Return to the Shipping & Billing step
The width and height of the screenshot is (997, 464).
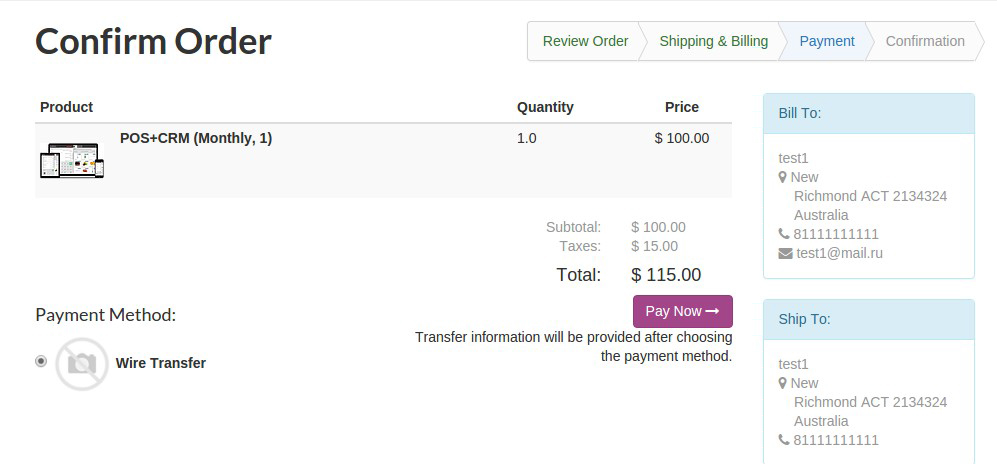point(713,41)
